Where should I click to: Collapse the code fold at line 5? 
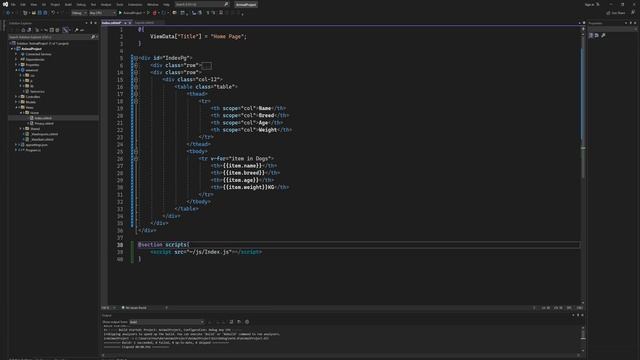pos(136,58)
